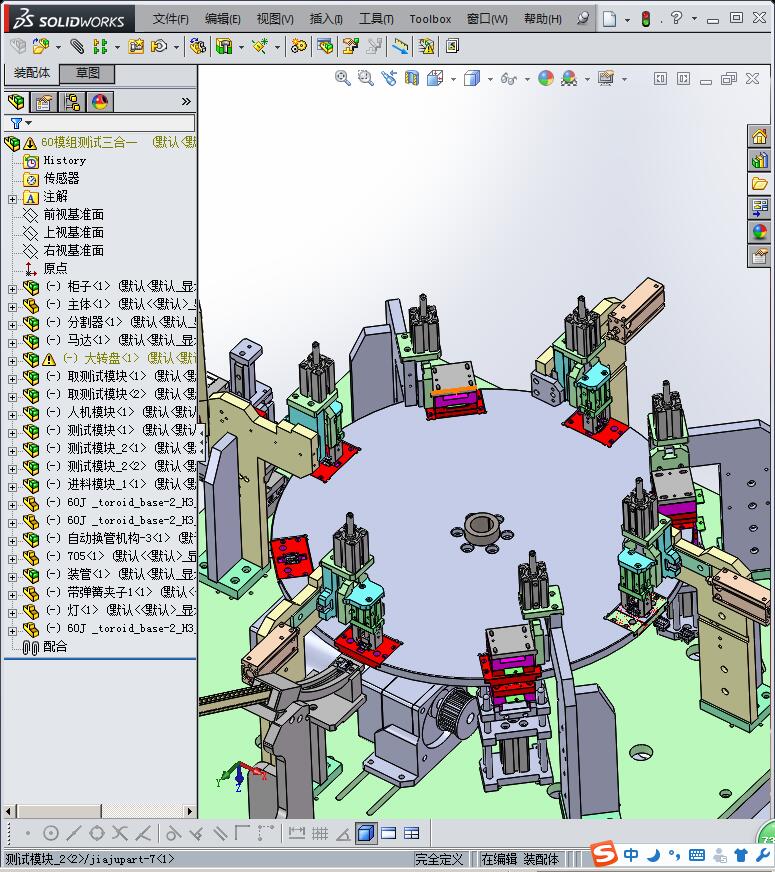Image resolution: width=775 pixels, height=872 pixels.
Task: Select the 前视基准面 plane
Action: 73,215
